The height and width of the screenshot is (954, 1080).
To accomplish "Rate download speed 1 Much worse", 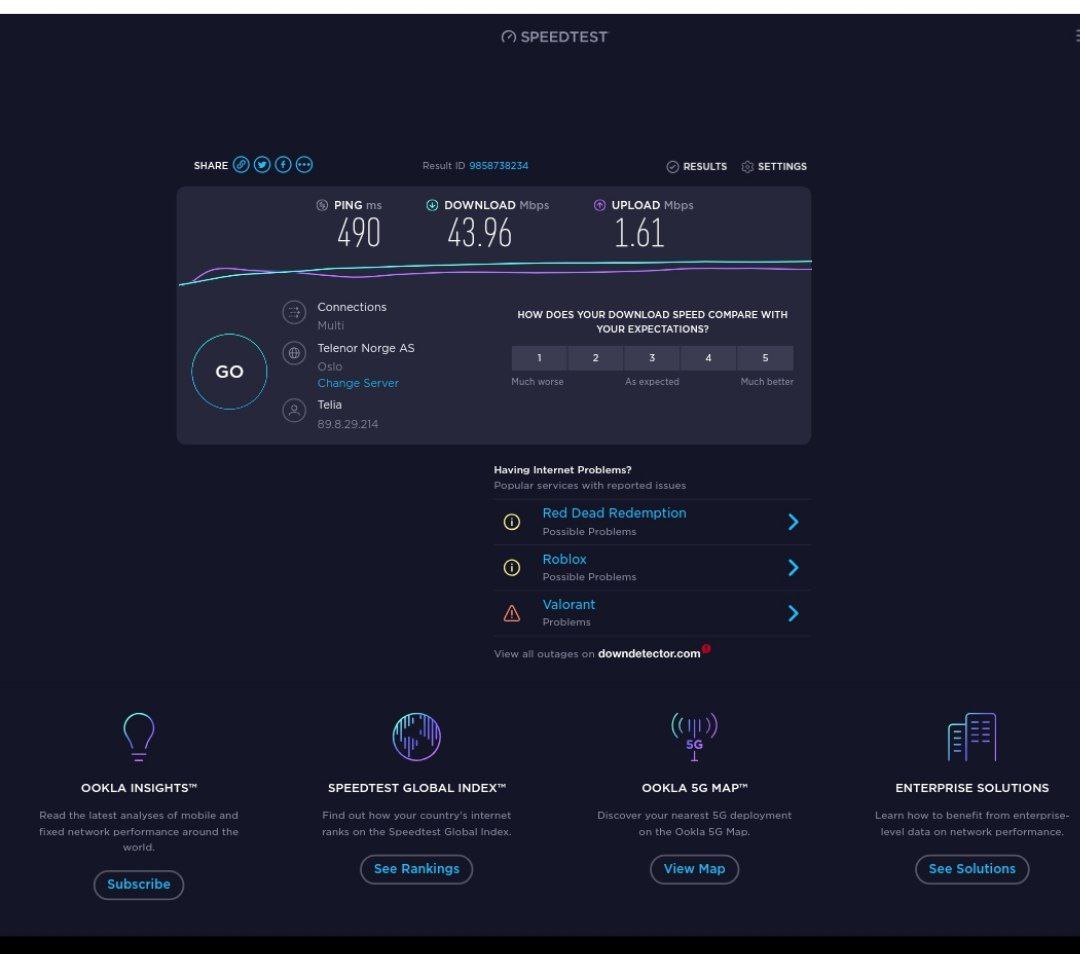I will tap(539, 358).
